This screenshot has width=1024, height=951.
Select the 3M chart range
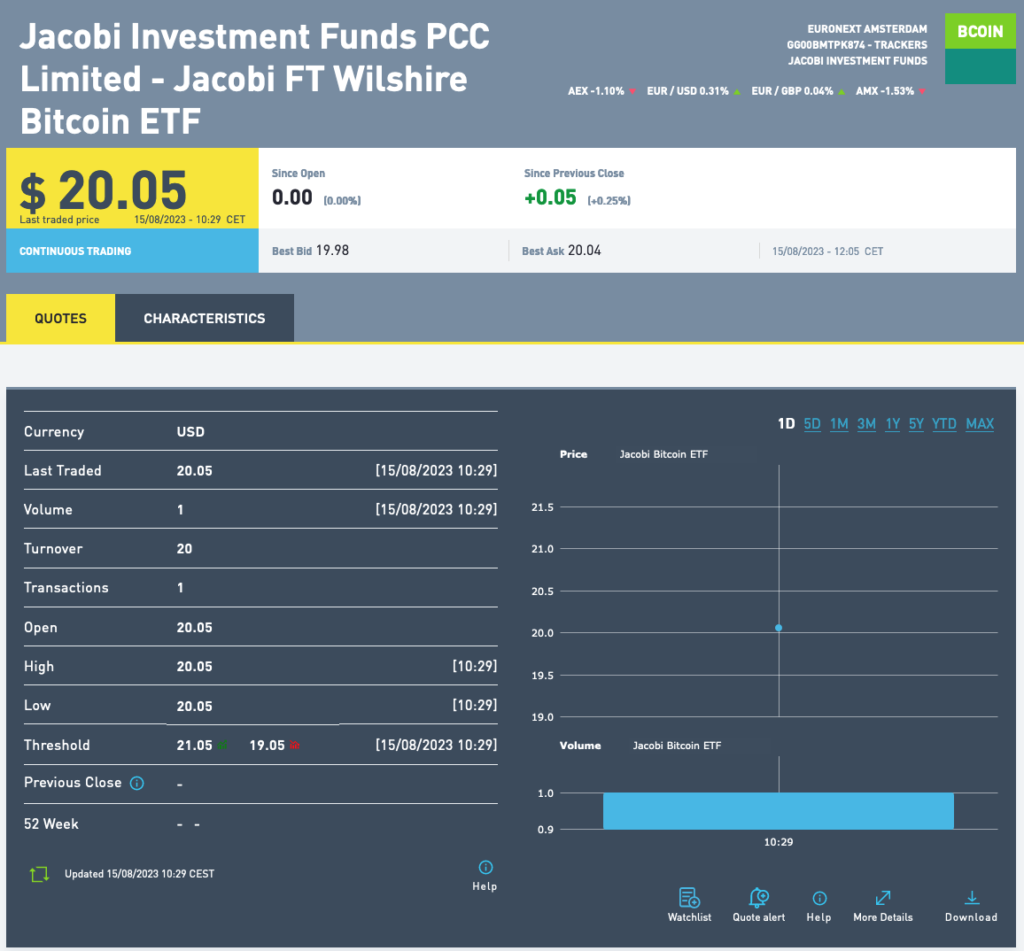(867, 424)
